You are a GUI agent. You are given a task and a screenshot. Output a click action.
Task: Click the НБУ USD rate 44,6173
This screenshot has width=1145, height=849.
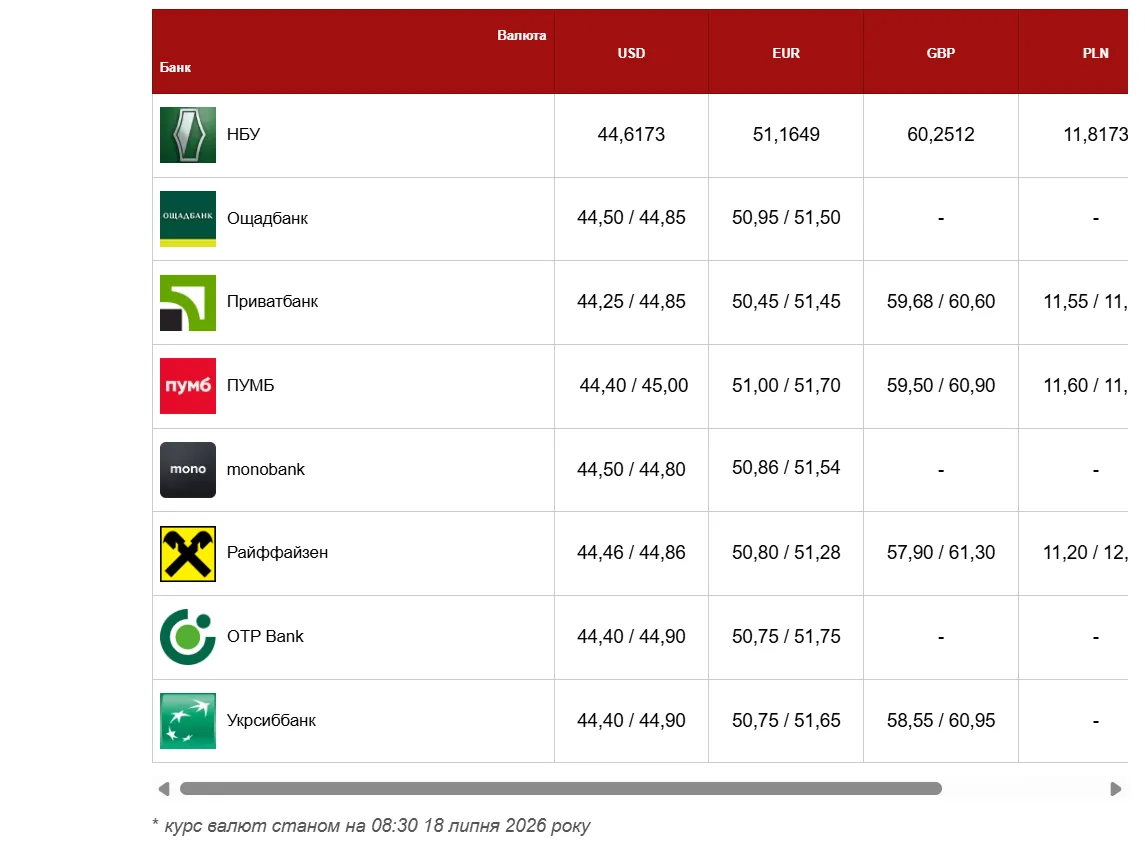pyautogui.click(x=632, y=134)
